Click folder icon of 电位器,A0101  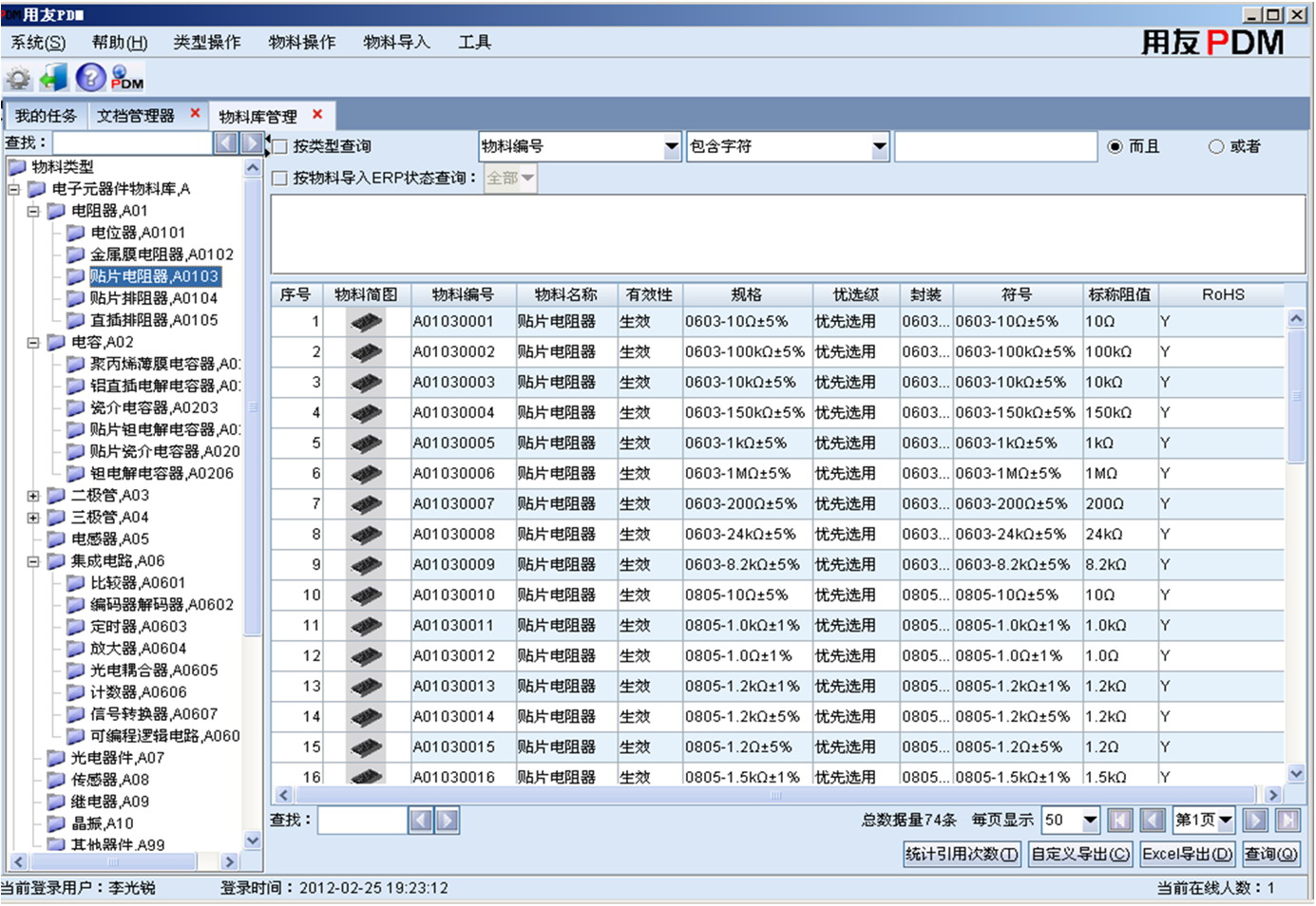click(76, 232)
